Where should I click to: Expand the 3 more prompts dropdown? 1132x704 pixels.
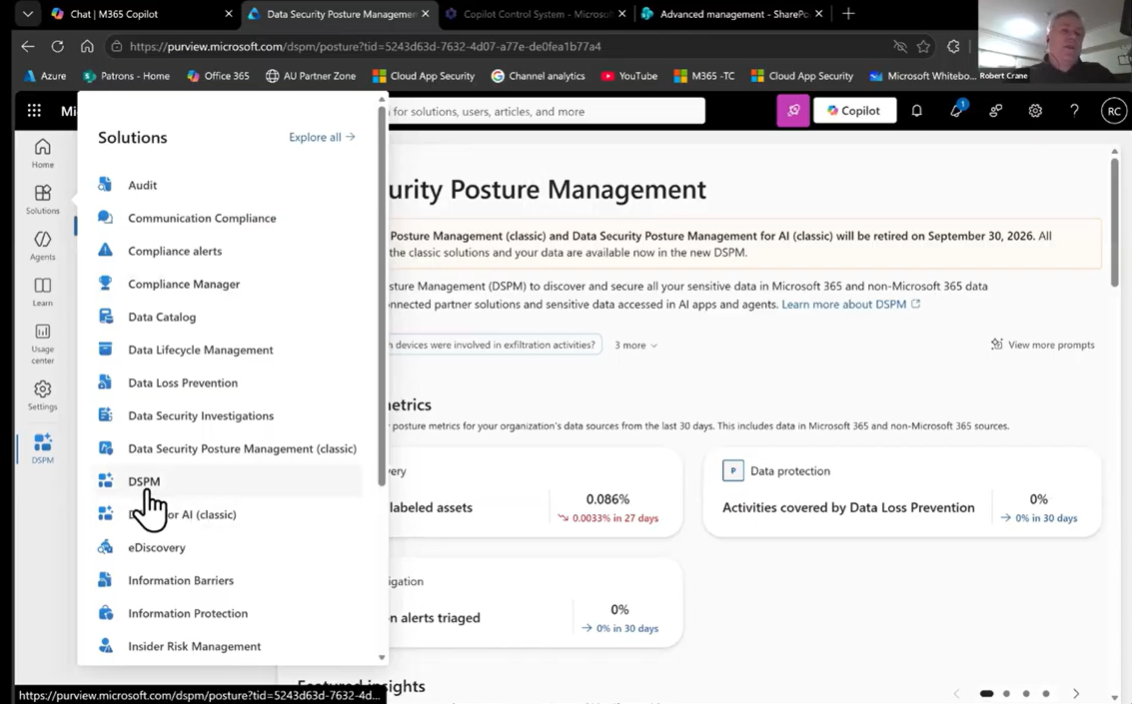636,345
